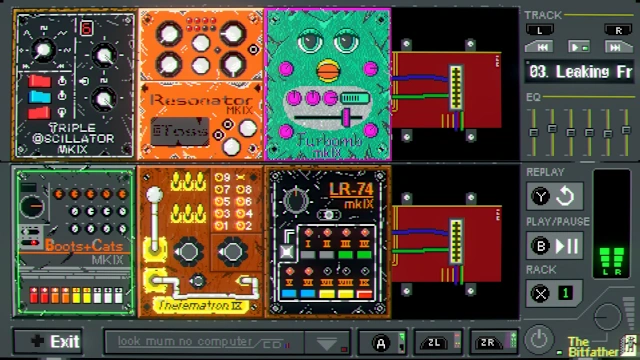Adjust the fifth EQ slider

tap(608, 133)
